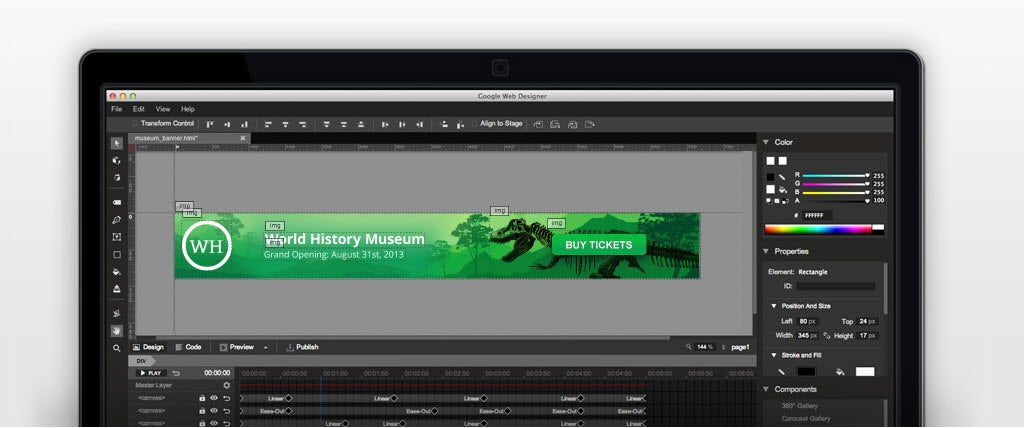Toggle visibility eye of first timeline layer
This screenshot has height=428, width=1024.
213,398
